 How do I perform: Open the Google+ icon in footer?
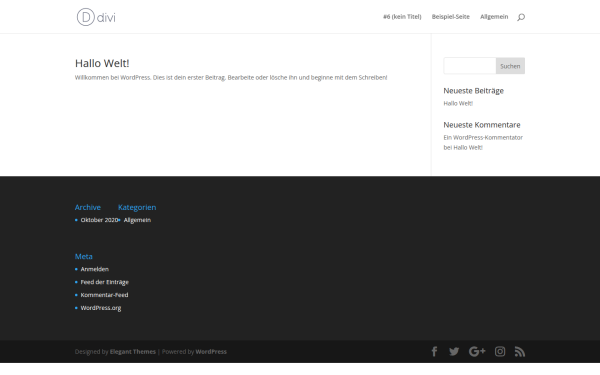click(477, 351)
